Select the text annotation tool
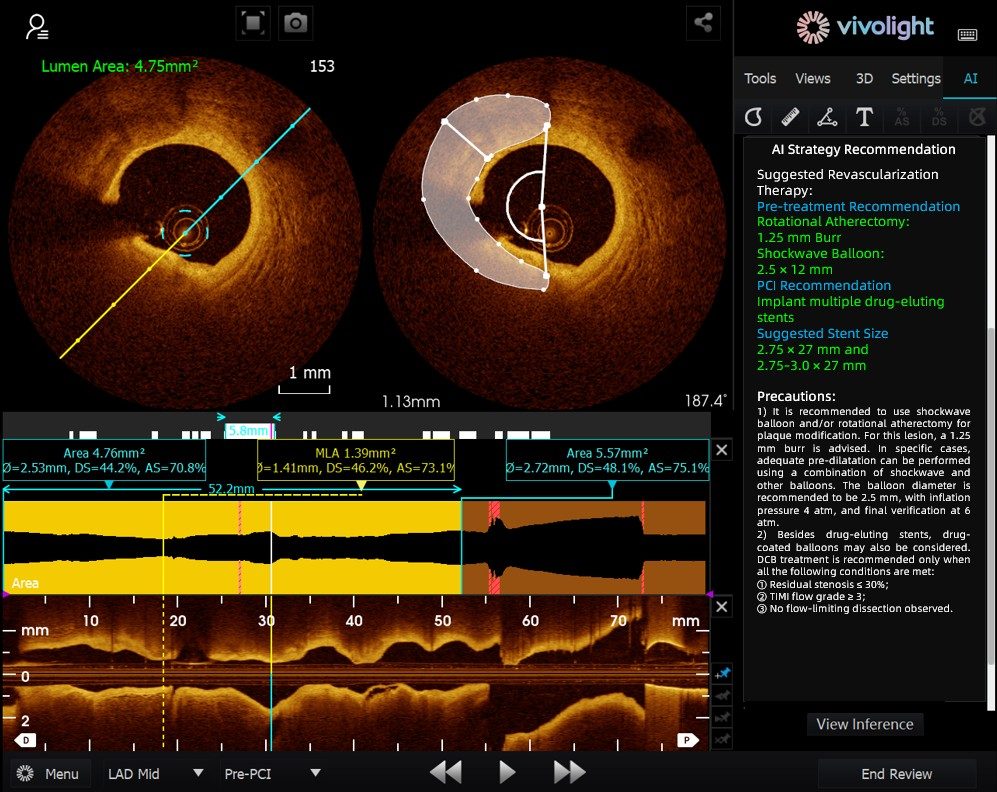The height and width of the screenshot is (792, 997). [864, 118]
